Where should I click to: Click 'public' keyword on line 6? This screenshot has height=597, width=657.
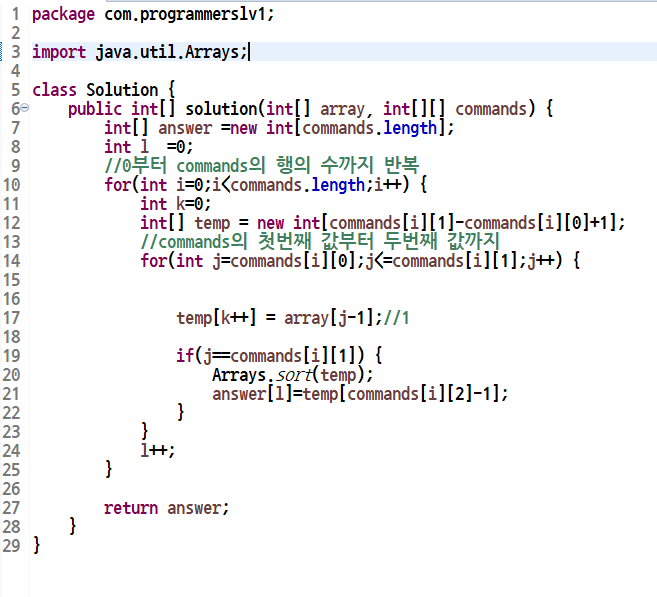click(95, 109)
